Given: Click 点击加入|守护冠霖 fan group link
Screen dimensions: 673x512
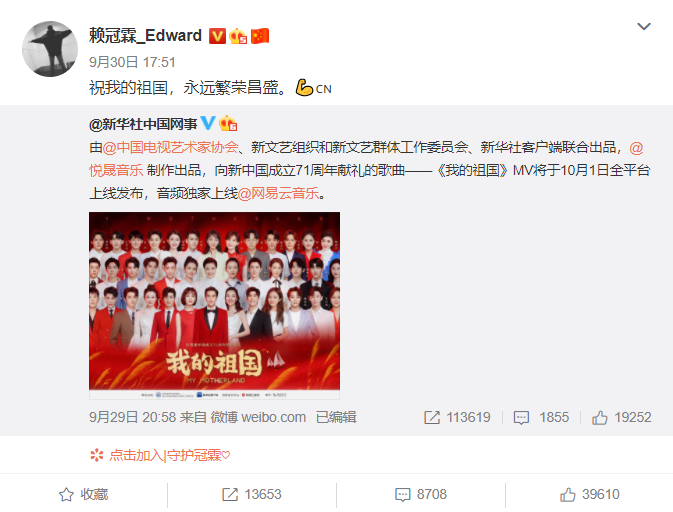Looking at the screenshot, I should pos(160,455).
